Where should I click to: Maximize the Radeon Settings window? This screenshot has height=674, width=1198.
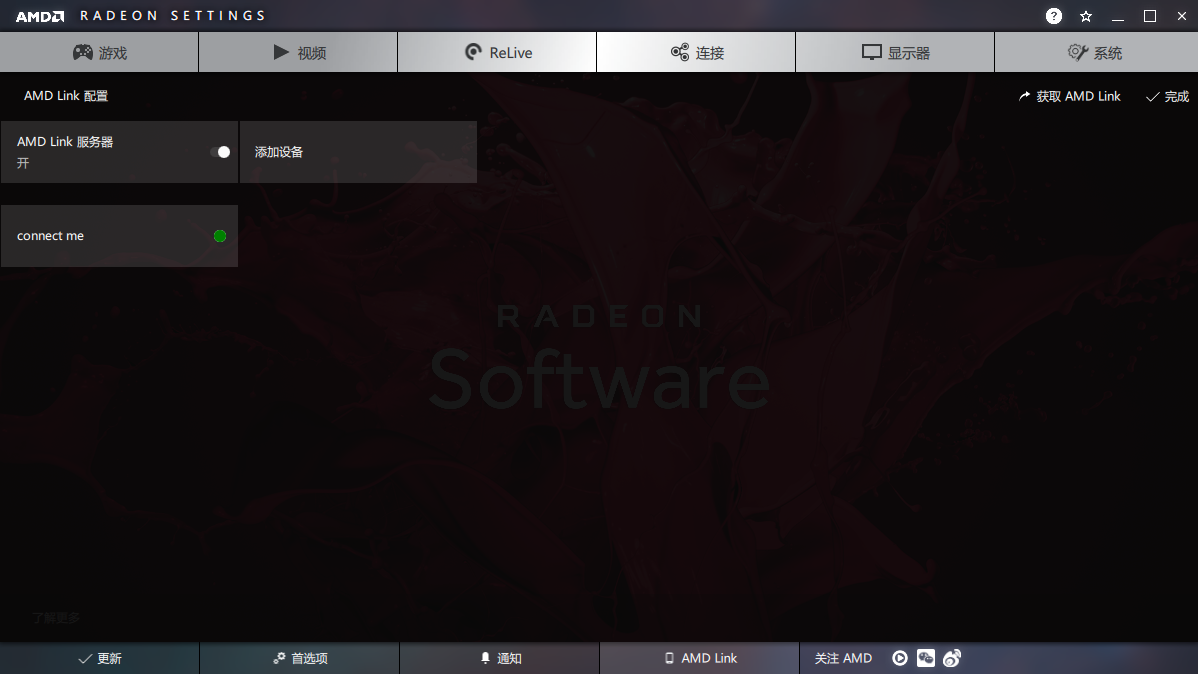1150,16
